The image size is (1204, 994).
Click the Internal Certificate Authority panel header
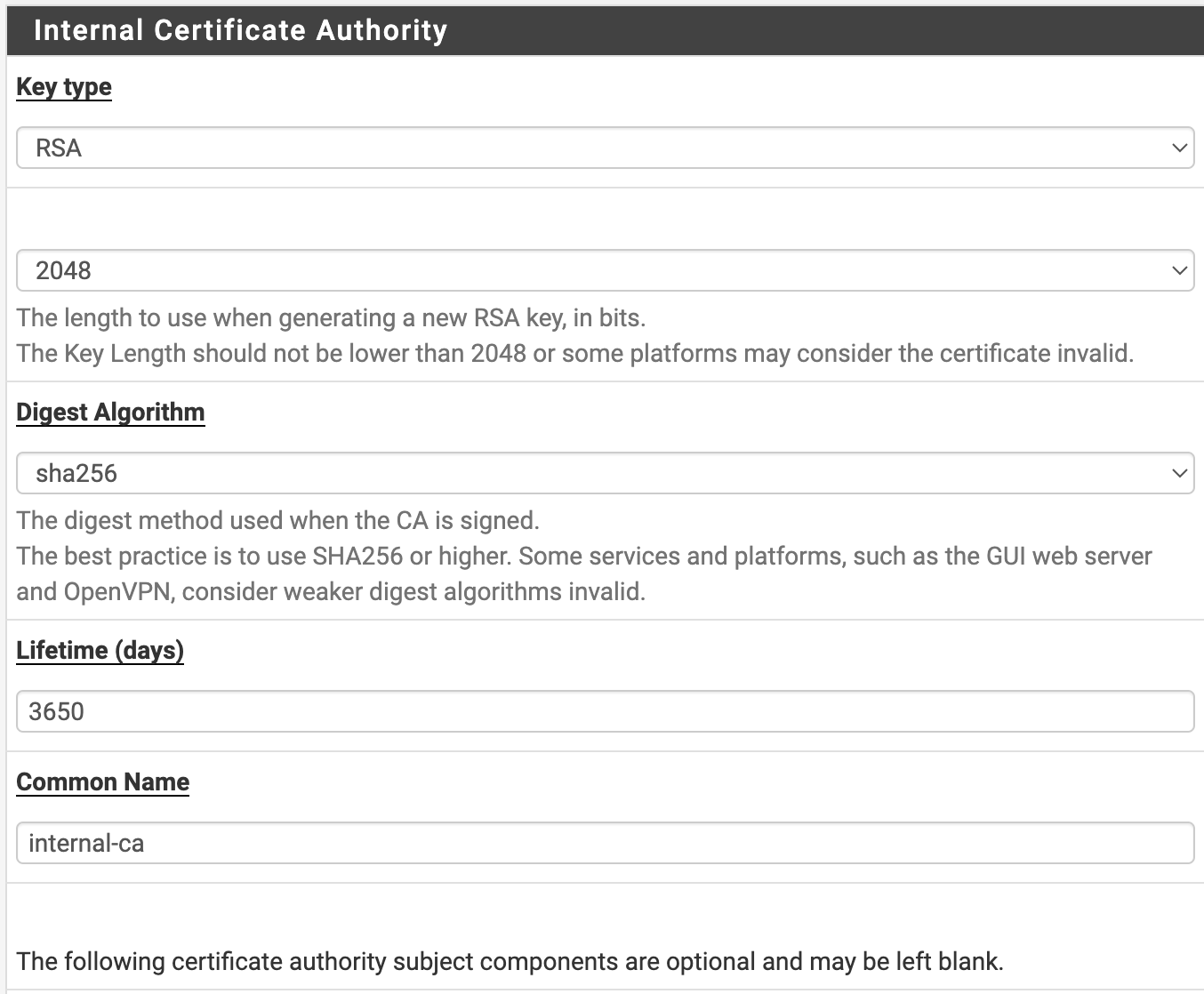[240, 30]
